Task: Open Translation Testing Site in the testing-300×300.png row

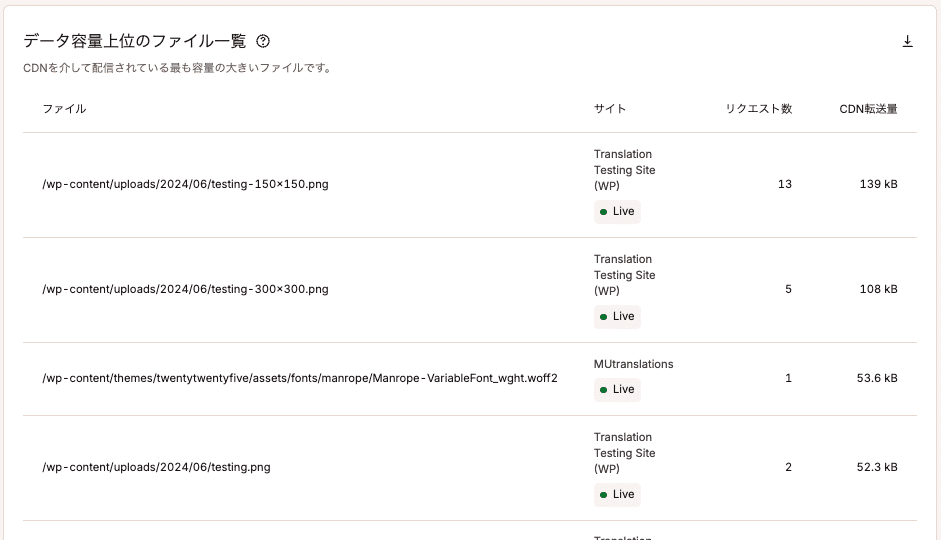Action: 624,275
